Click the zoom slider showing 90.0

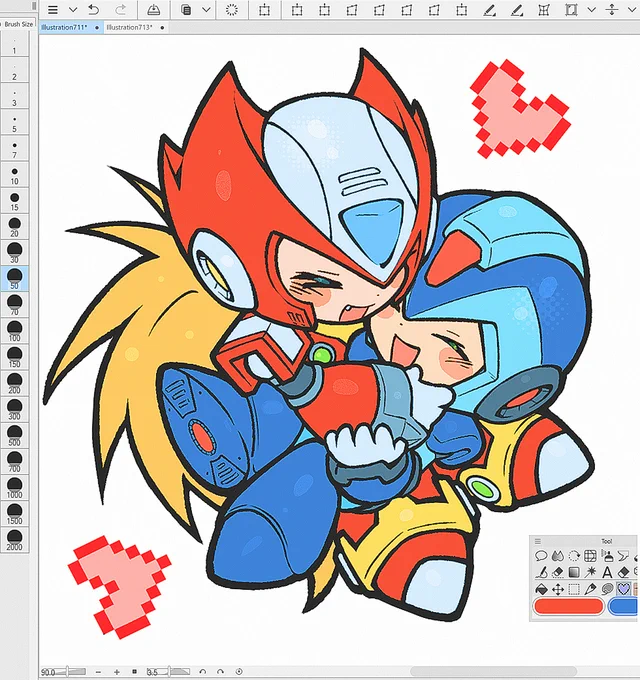point(64,672)
